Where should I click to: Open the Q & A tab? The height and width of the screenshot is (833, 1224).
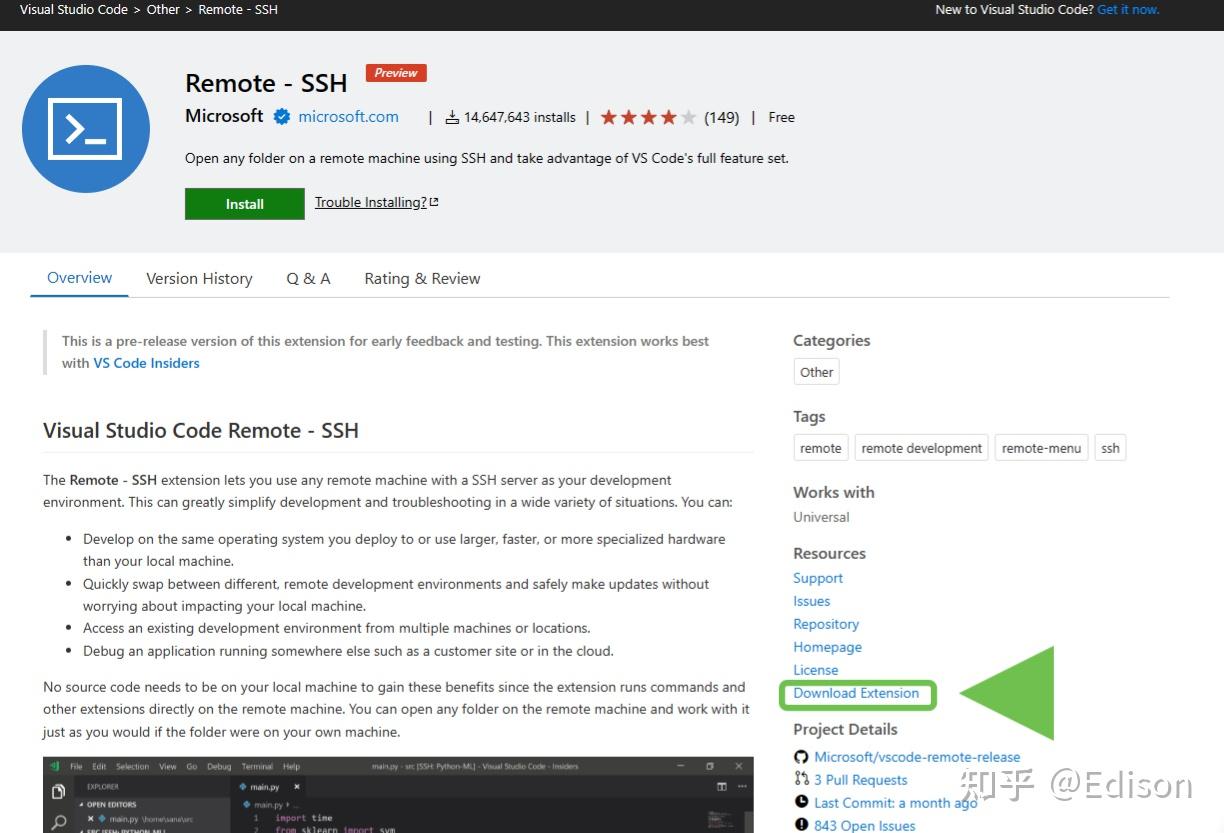click(308, 278)
